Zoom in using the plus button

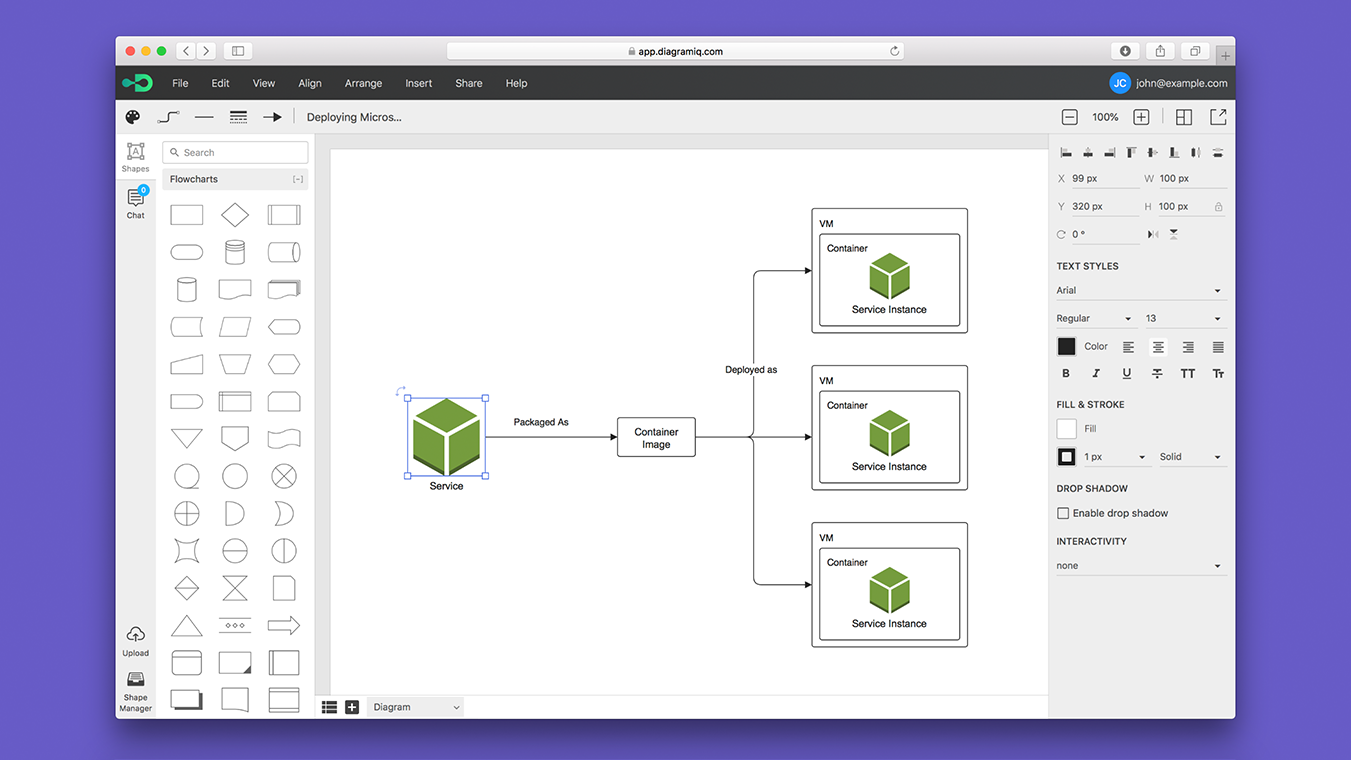1141,117
